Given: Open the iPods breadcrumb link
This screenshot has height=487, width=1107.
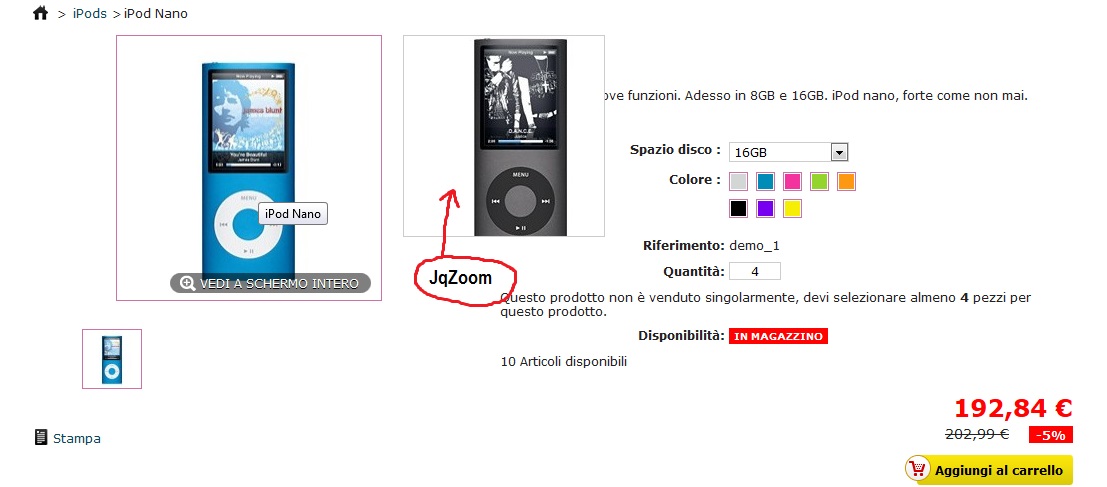Looking at the screenshot, I should 90,13.
